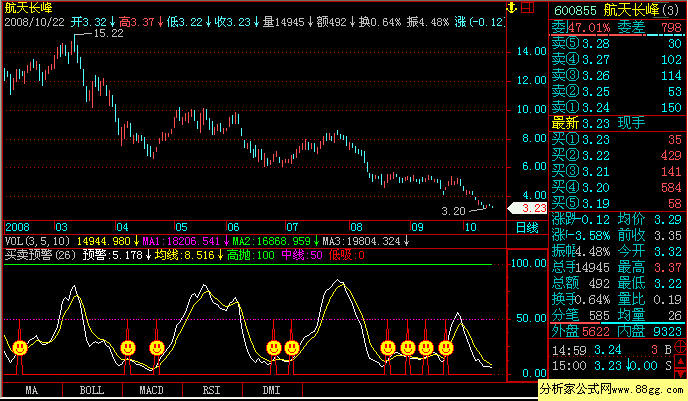The width and height of the screenshot is (688, 401).
Task: Switch to the BOLL indicator tab
Action: (x=92, y=390)
